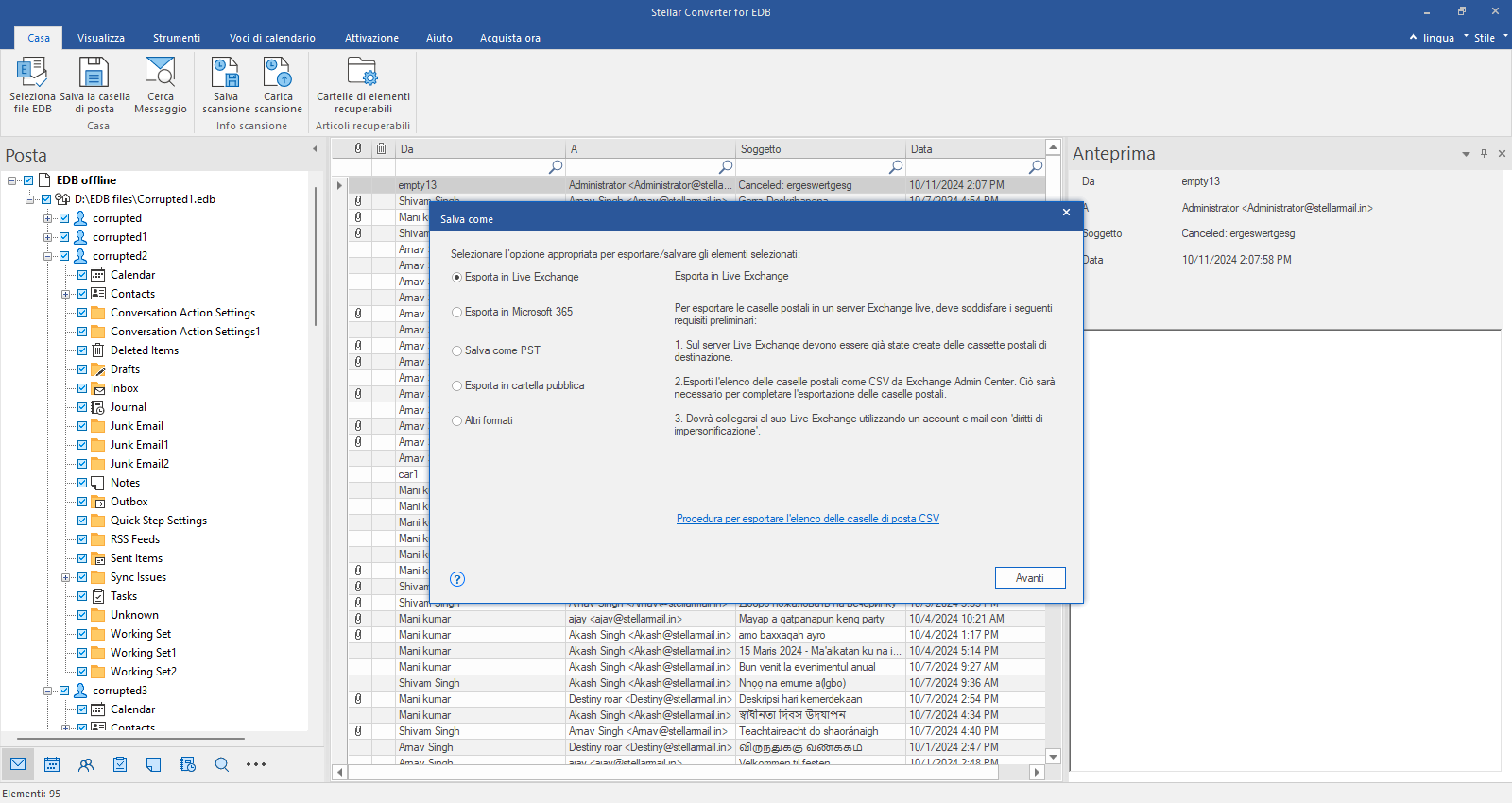Uncheck the Inbox folder checkbox

(x=82, y=388)
